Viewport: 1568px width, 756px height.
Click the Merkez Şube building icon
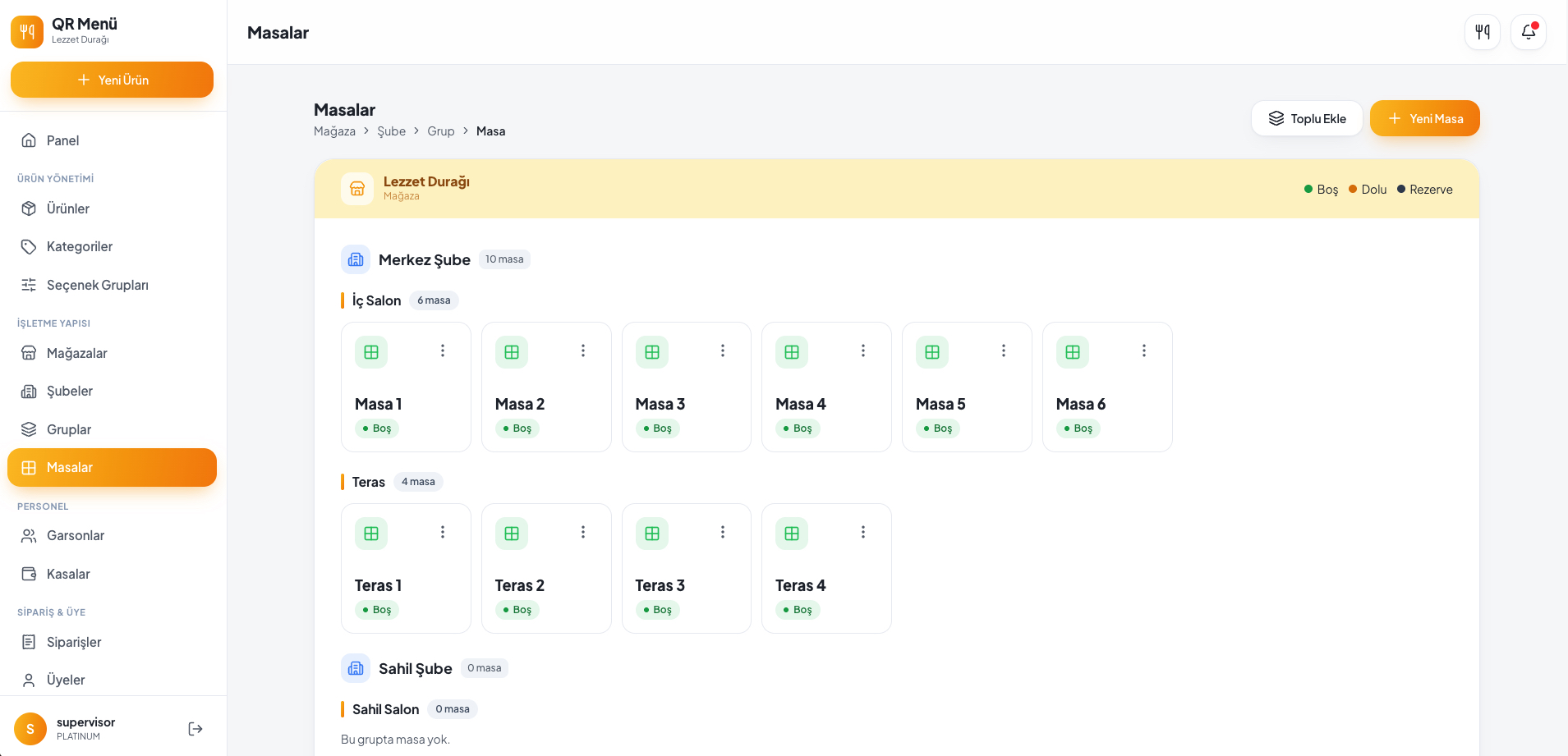[356, 259]
